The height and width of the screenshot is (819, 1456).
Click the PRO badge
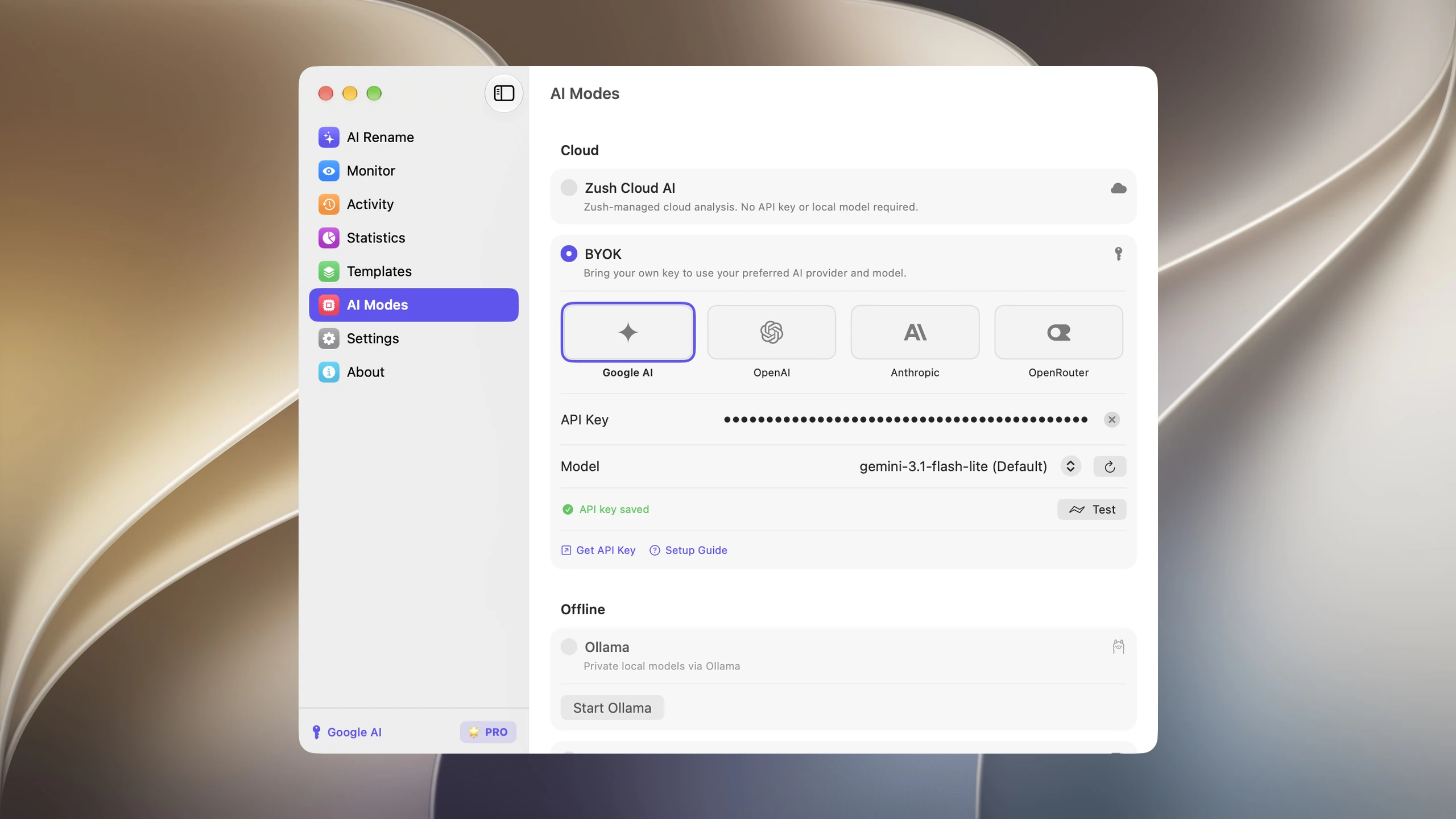(x=488, y=732)
